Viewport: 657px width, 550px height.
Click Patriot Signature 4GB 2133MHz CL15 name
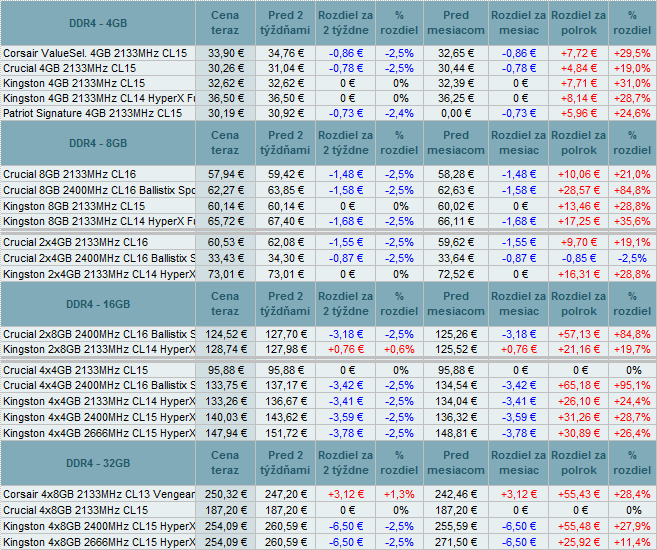[93, 114]
